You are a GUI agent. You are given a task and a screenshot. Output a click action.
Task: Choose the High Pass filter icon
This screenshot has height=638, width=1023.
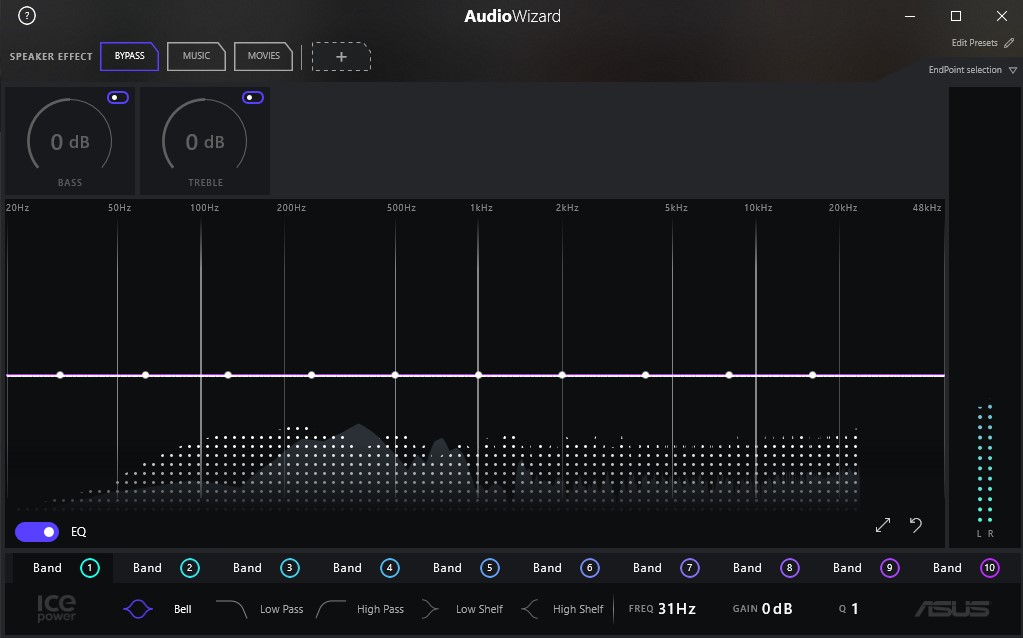[331, 609]
